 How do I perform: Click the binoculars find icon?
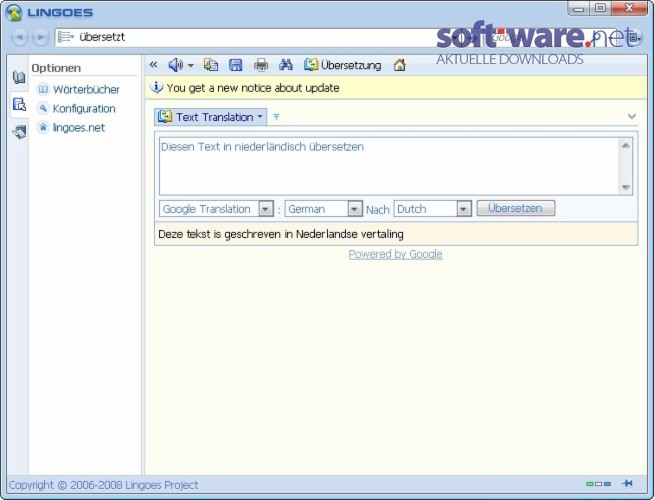286,65
